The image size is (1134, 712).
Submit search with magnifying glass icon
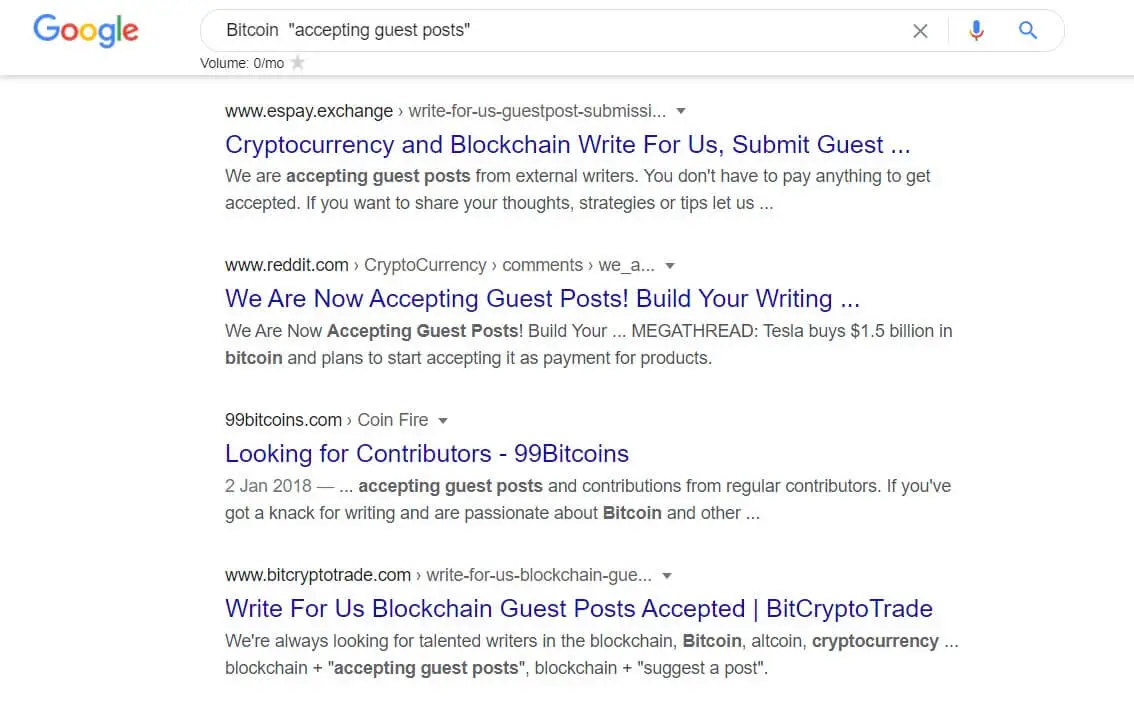[x=1028, y=30]
